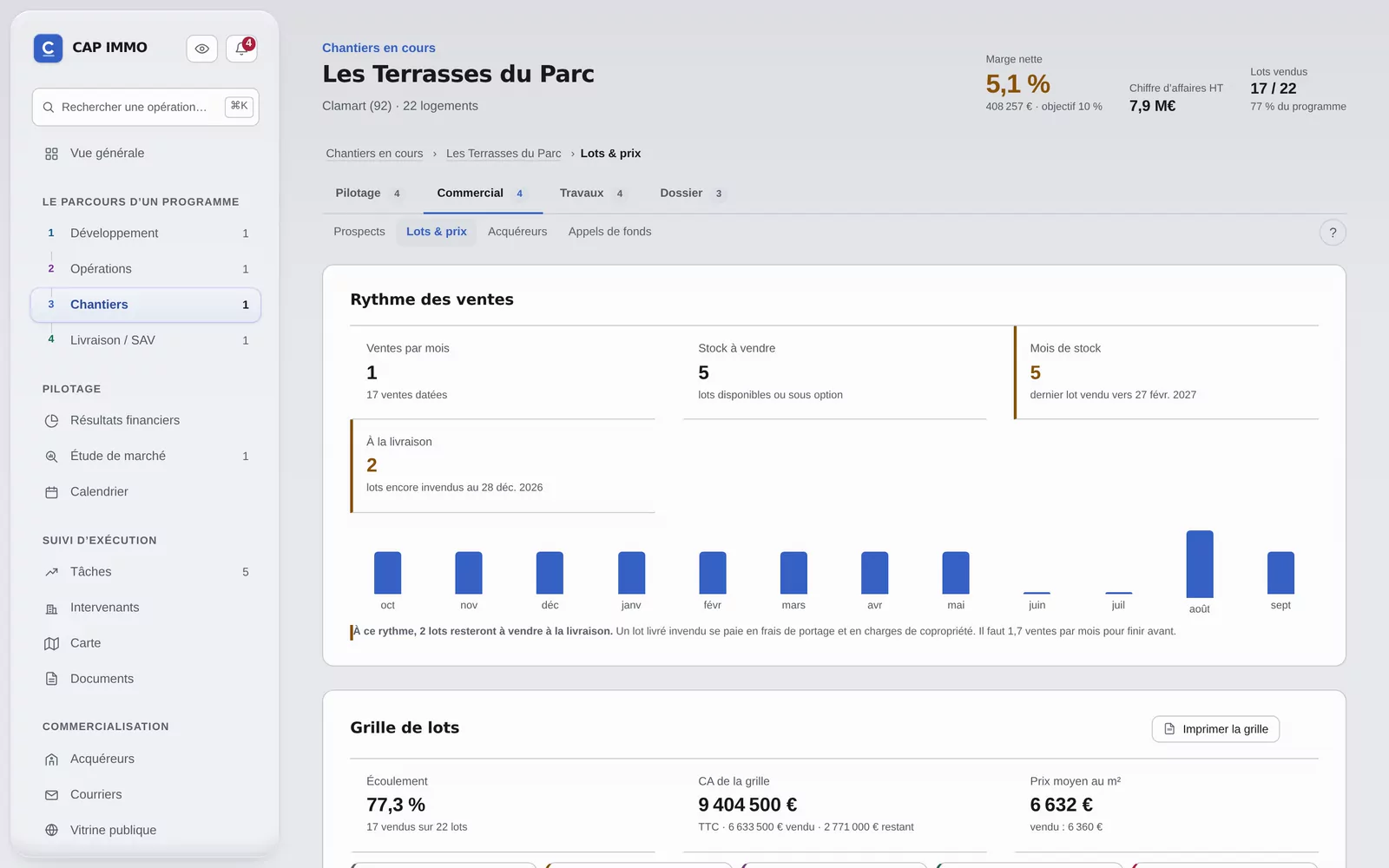Open the Lots & prix sub-tab
The width and height of the screenshot is (1389, 868).
click(x=437, y=232)
